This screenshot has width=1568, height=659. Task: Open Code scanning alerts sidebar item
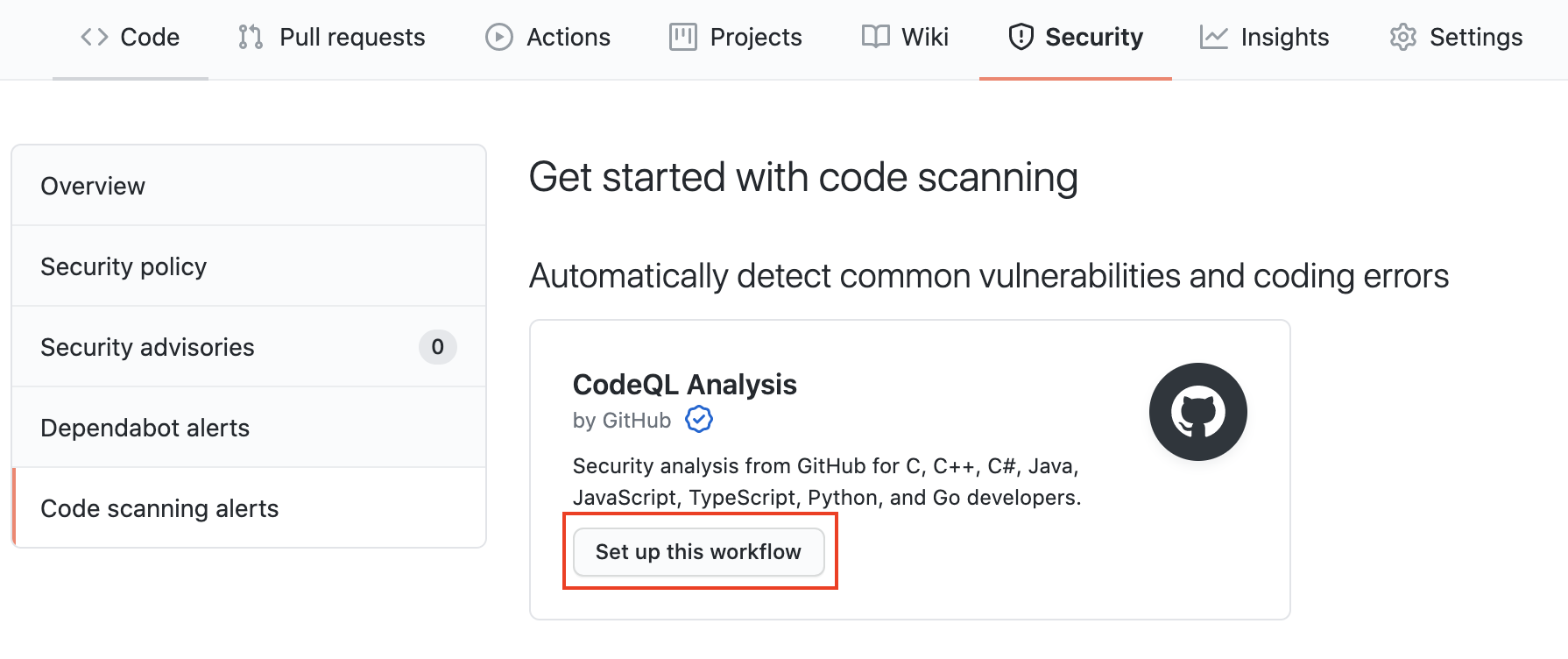coord(249,508)
